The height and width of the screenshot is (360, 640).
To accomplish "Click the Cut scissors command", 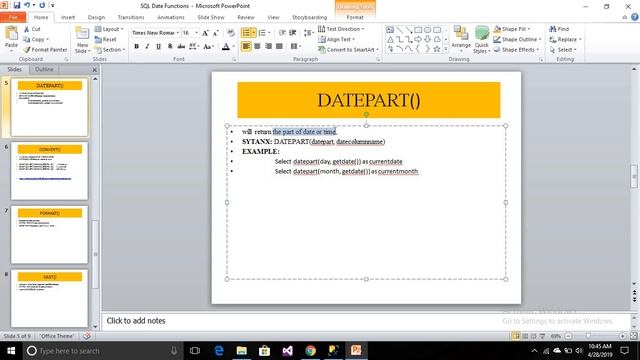I will coord(32,29).
